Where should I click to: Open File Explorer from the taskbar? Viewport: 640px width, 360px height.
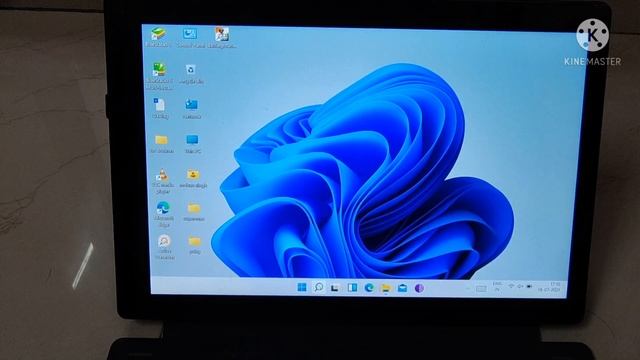386,288
